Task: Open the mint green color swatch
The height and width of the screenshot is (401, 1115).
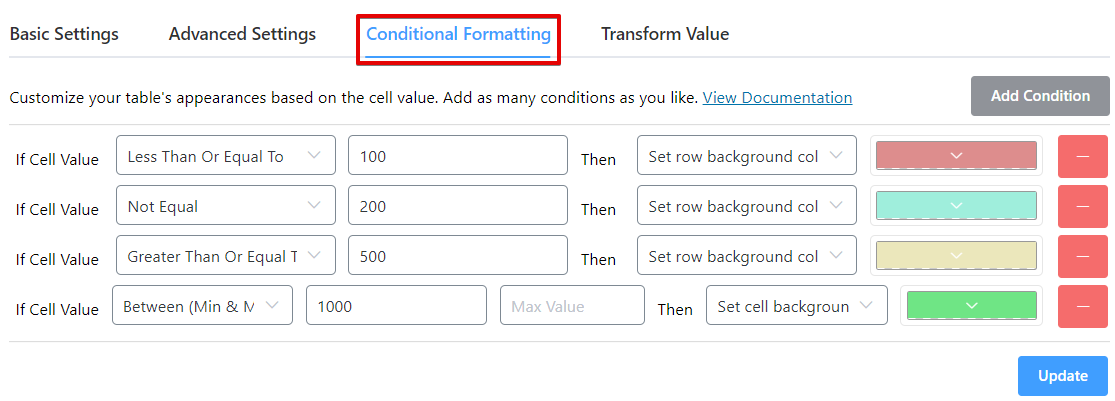Action: point(956,206)
